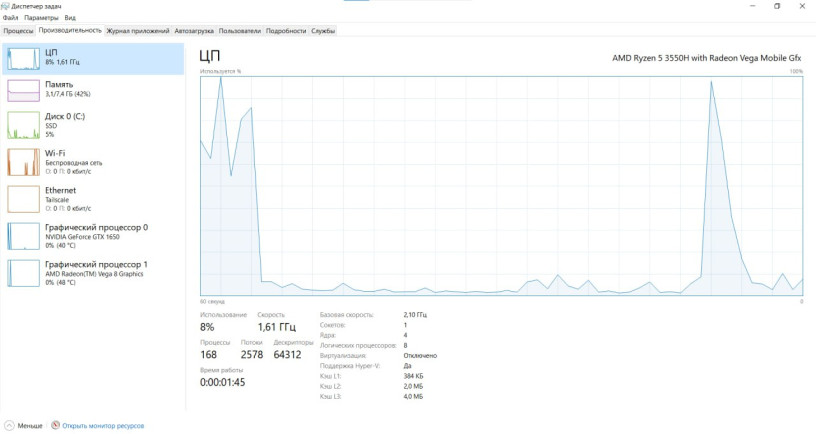Viewport: 816px width, 434px height.
Task: Select Графический процессор 0 entry
Action: 93,236
